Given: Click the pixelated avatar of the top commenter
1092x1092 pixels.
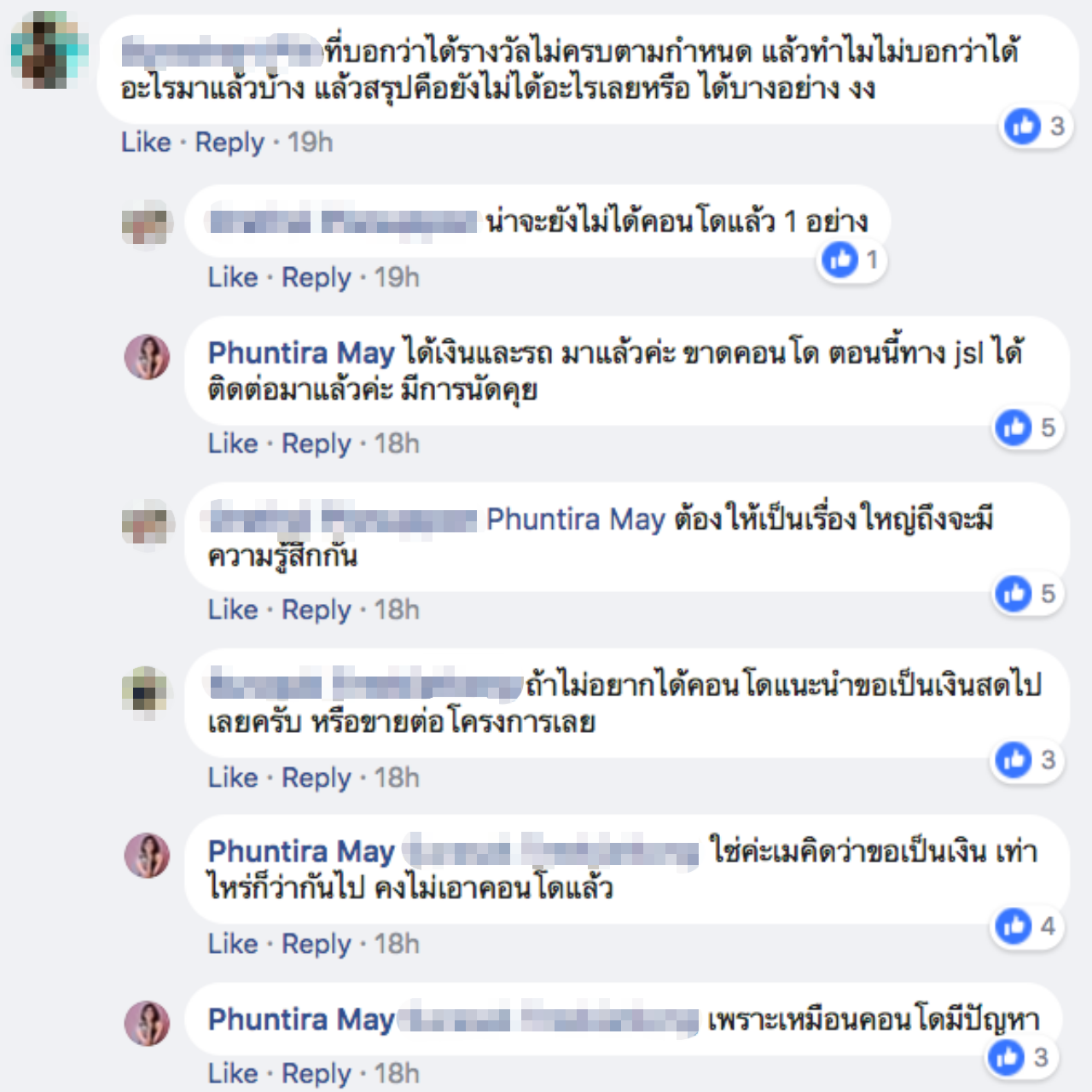Looking at the screenshot, I should [x=49, y=49].
